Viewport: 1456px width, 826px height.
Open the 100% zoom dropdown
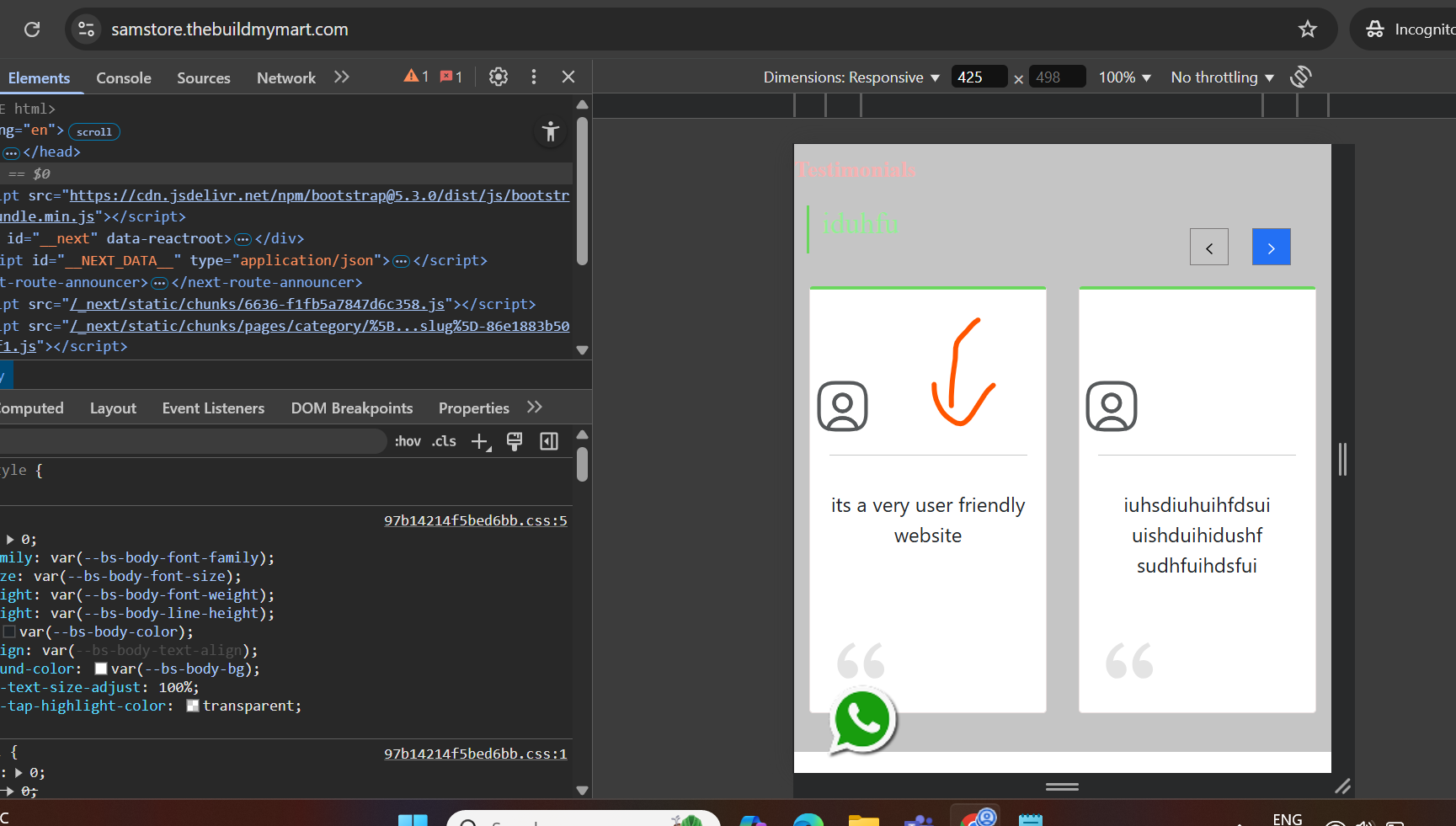(1124, 77)
